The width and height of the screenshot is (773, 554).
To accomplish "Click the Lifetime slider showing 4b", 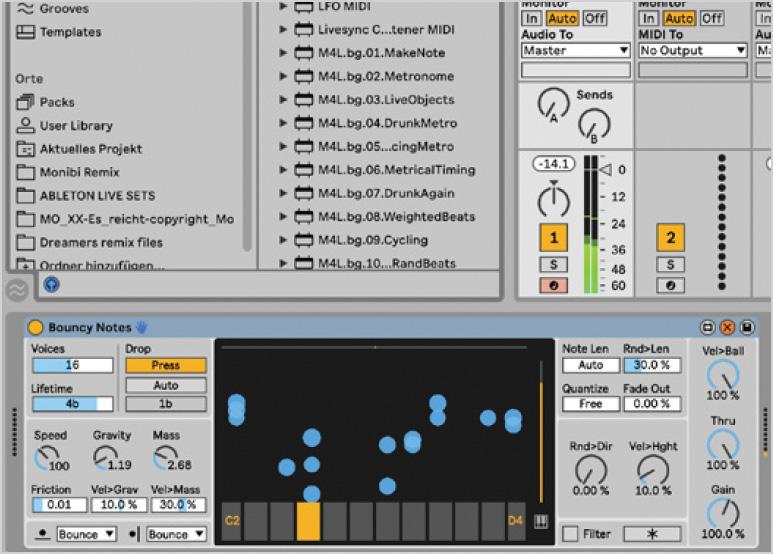I will click(72, 404).
